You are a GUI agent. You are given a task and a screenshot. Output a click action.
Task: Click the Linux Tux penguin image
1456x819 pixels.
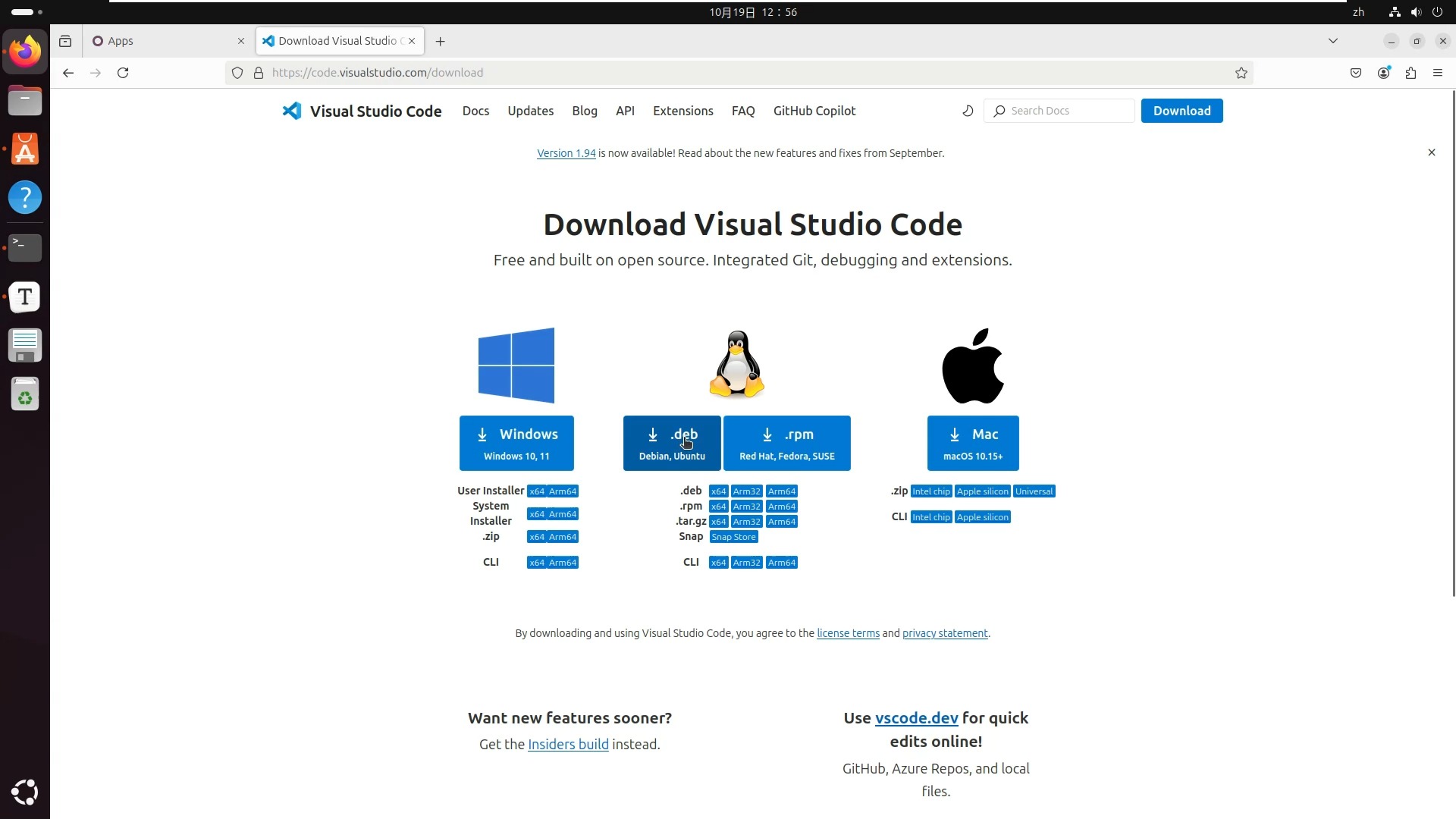(736, 364)
